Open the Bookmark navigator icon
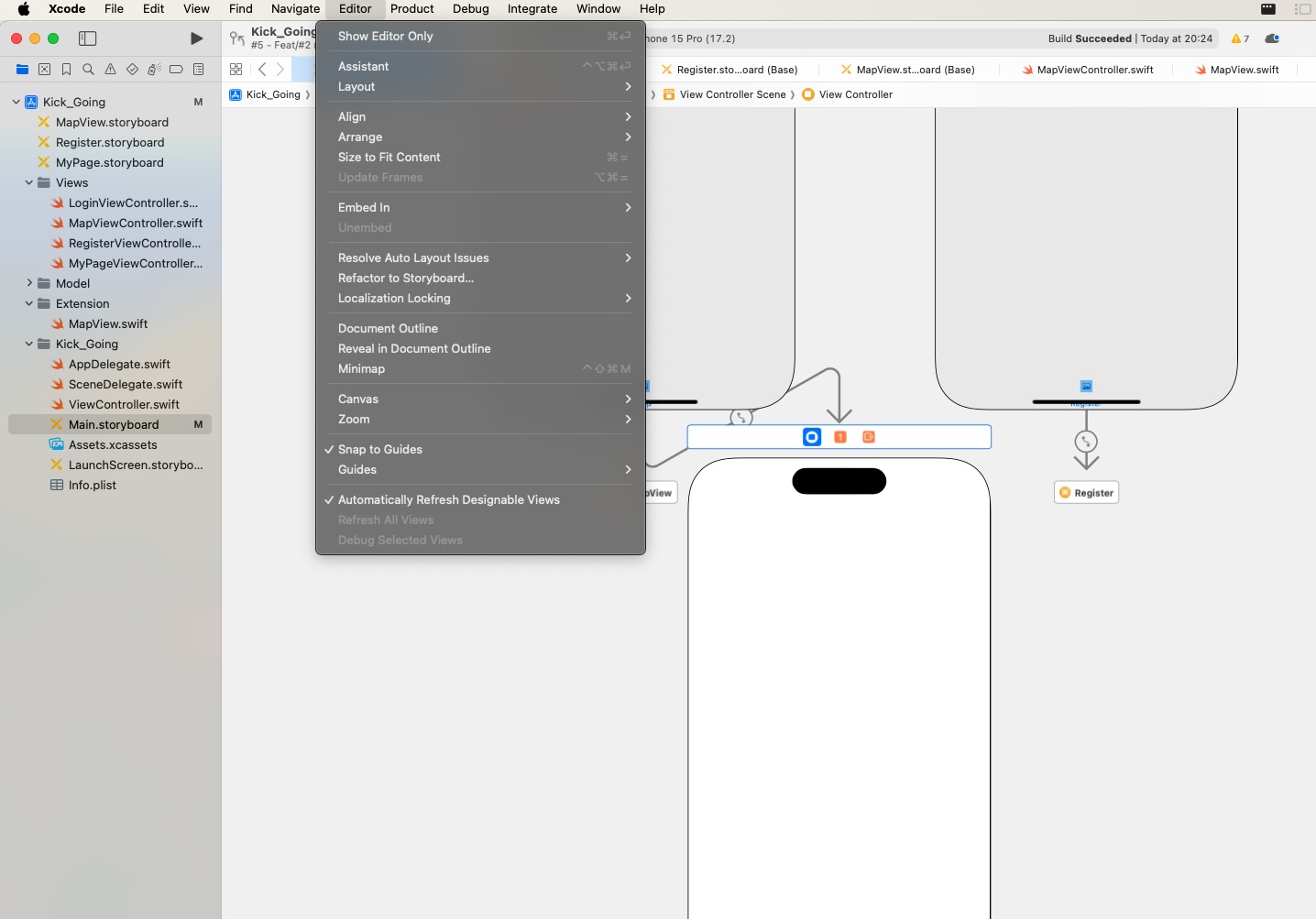The height and width of the screenshot is (919, 1316). pyautogui.click(x=66, y=70)
